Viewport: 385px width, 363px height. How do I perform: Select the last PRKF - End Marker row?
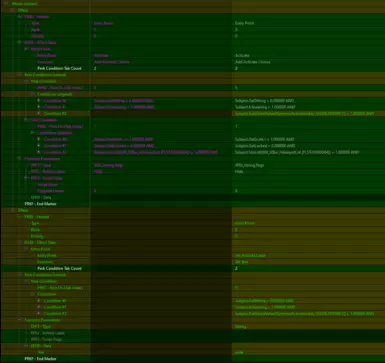[x=193, y=359]
